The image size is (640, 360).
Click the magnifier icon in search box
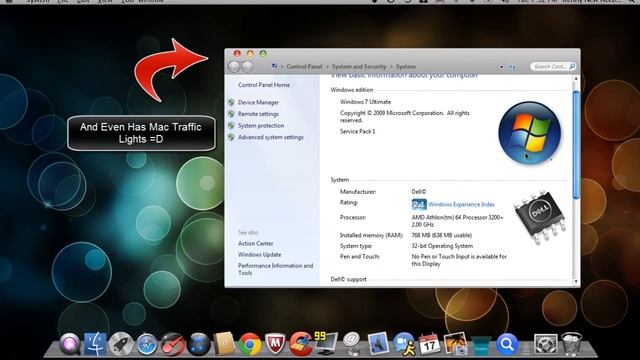572,66
